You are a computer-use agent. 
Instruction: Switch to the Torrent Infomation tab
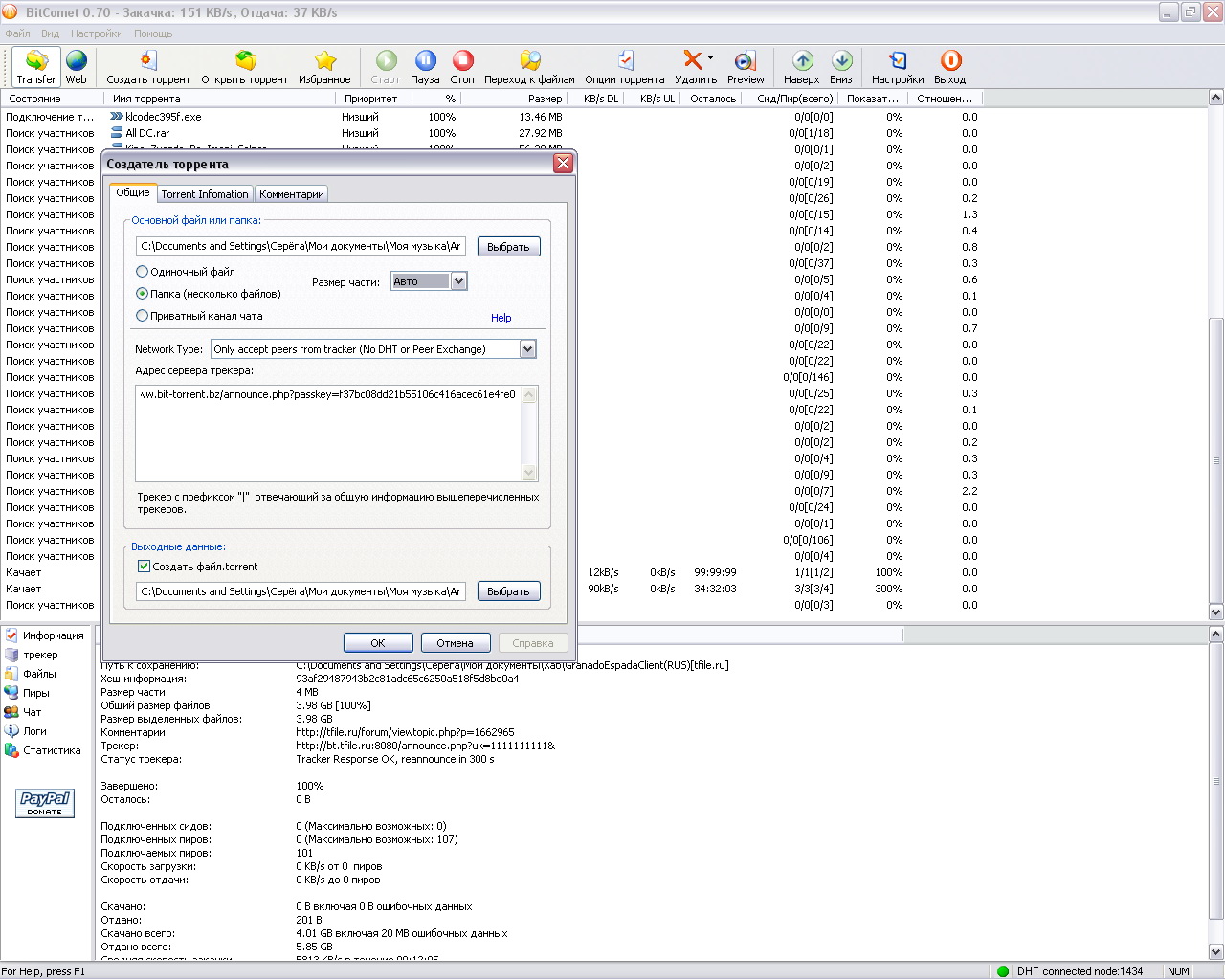pyautogui.click(x=205, y=194)
